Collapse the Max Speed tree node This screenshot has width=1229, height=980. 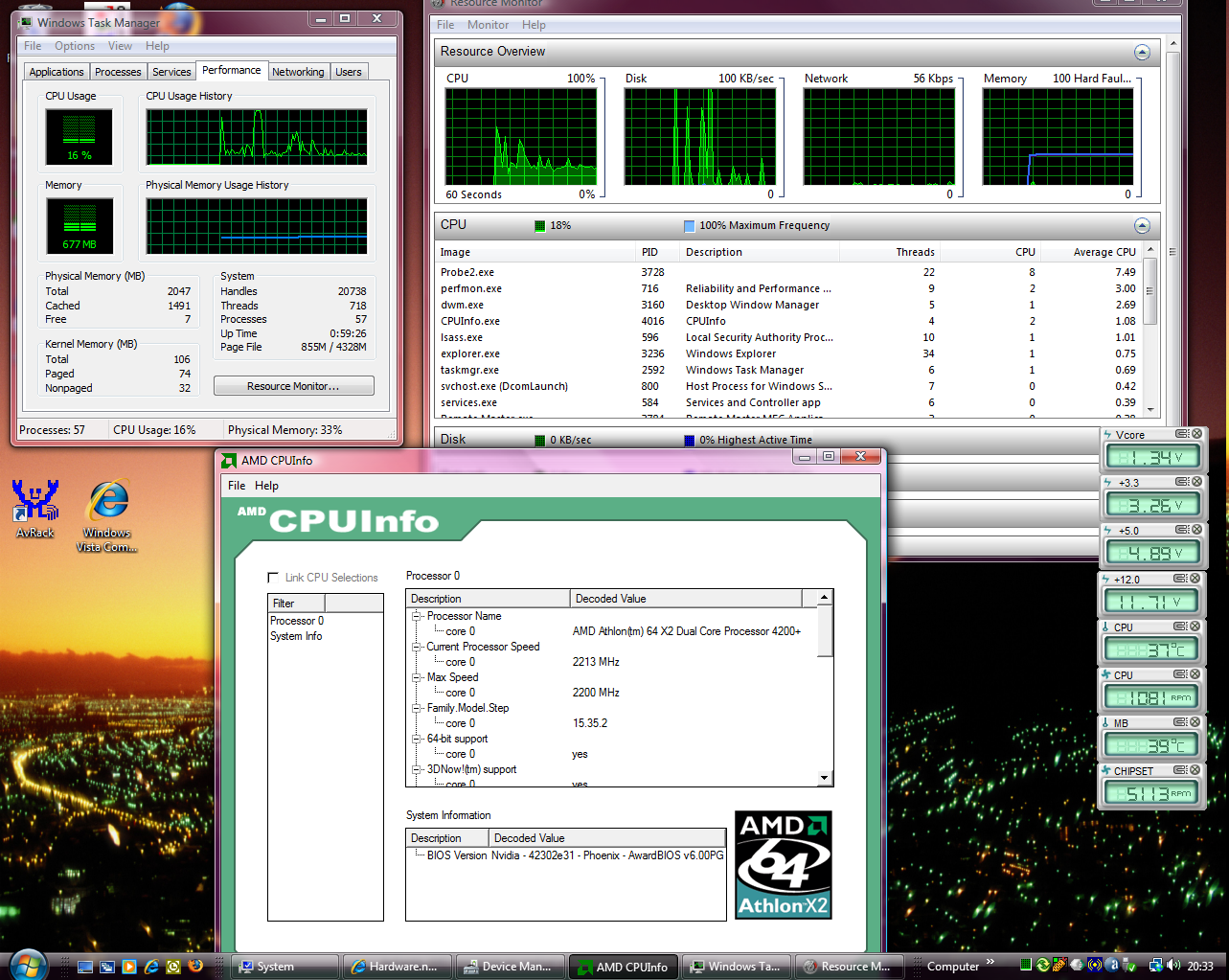coord(417,677)
